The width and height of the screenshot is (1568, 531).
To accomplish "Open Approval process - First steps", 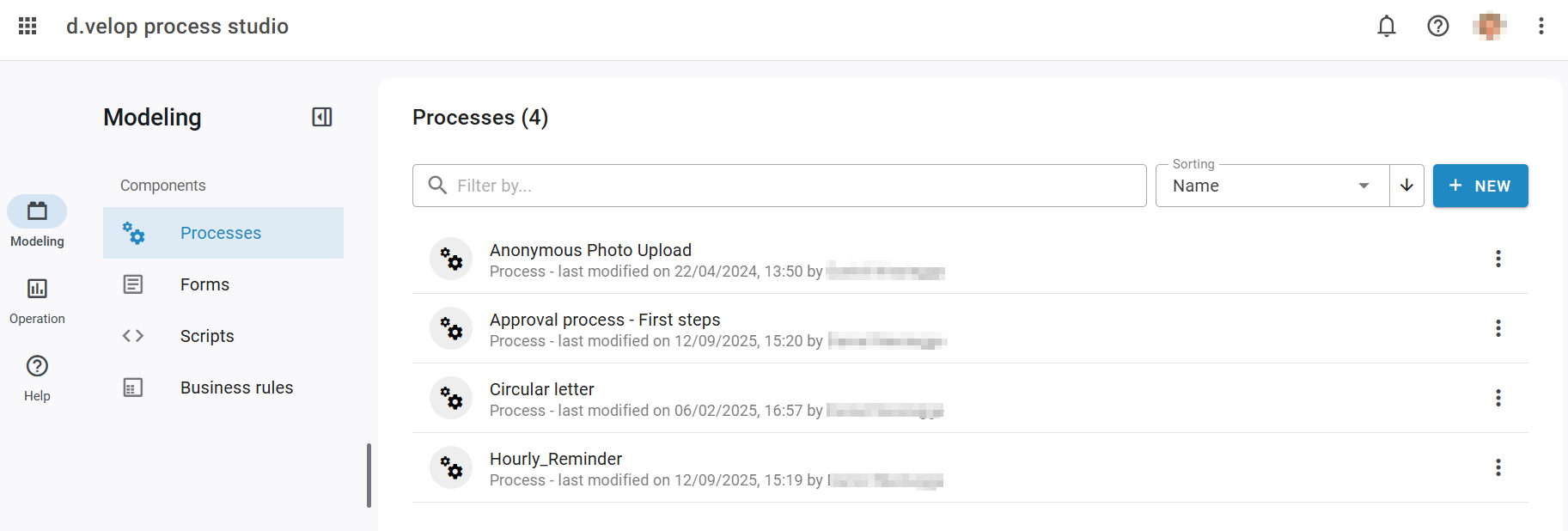I will [x=604, y=320].
